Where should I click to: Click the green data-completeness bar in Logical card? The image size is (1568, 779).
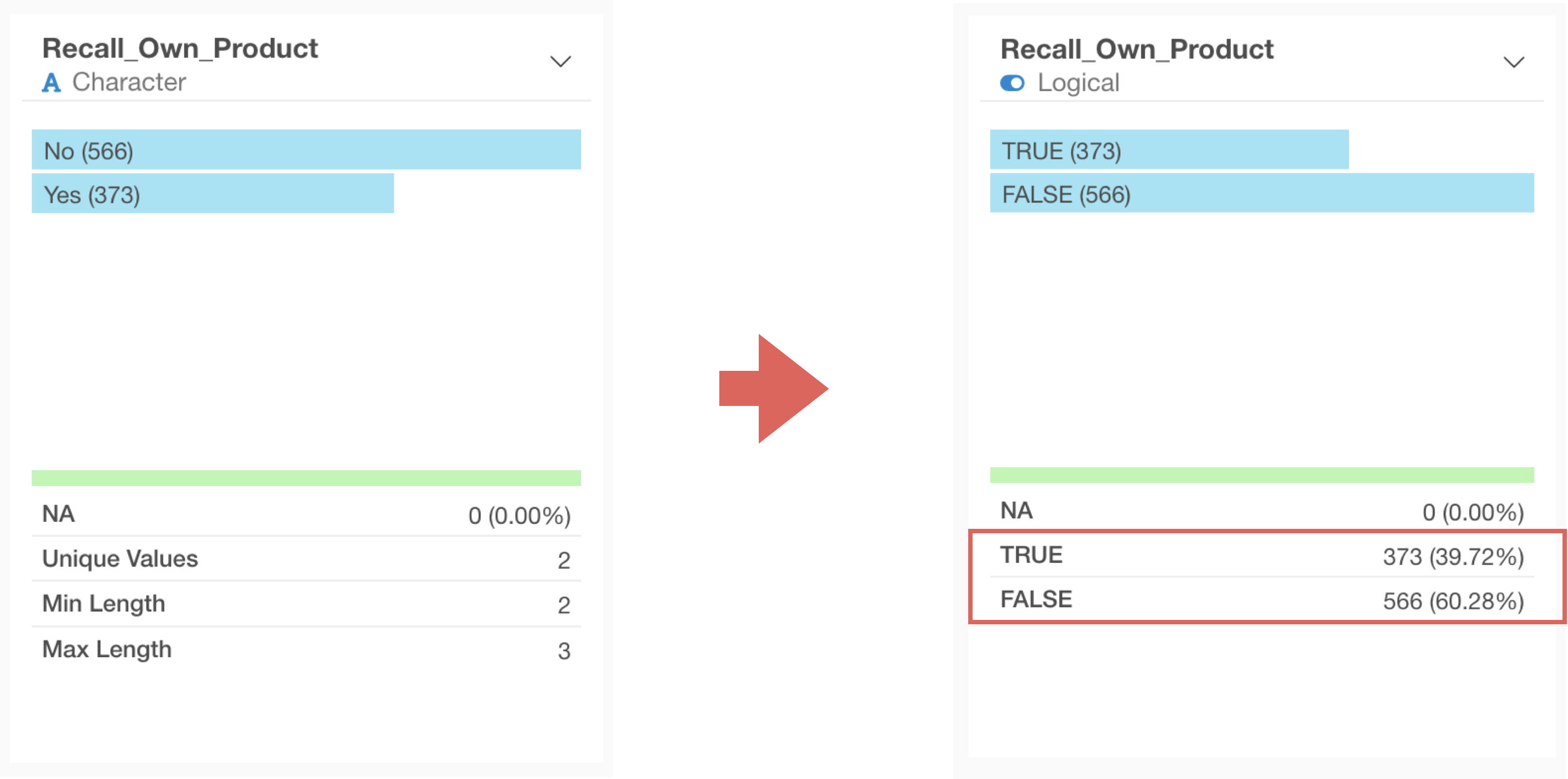[x=1262, y=475]
